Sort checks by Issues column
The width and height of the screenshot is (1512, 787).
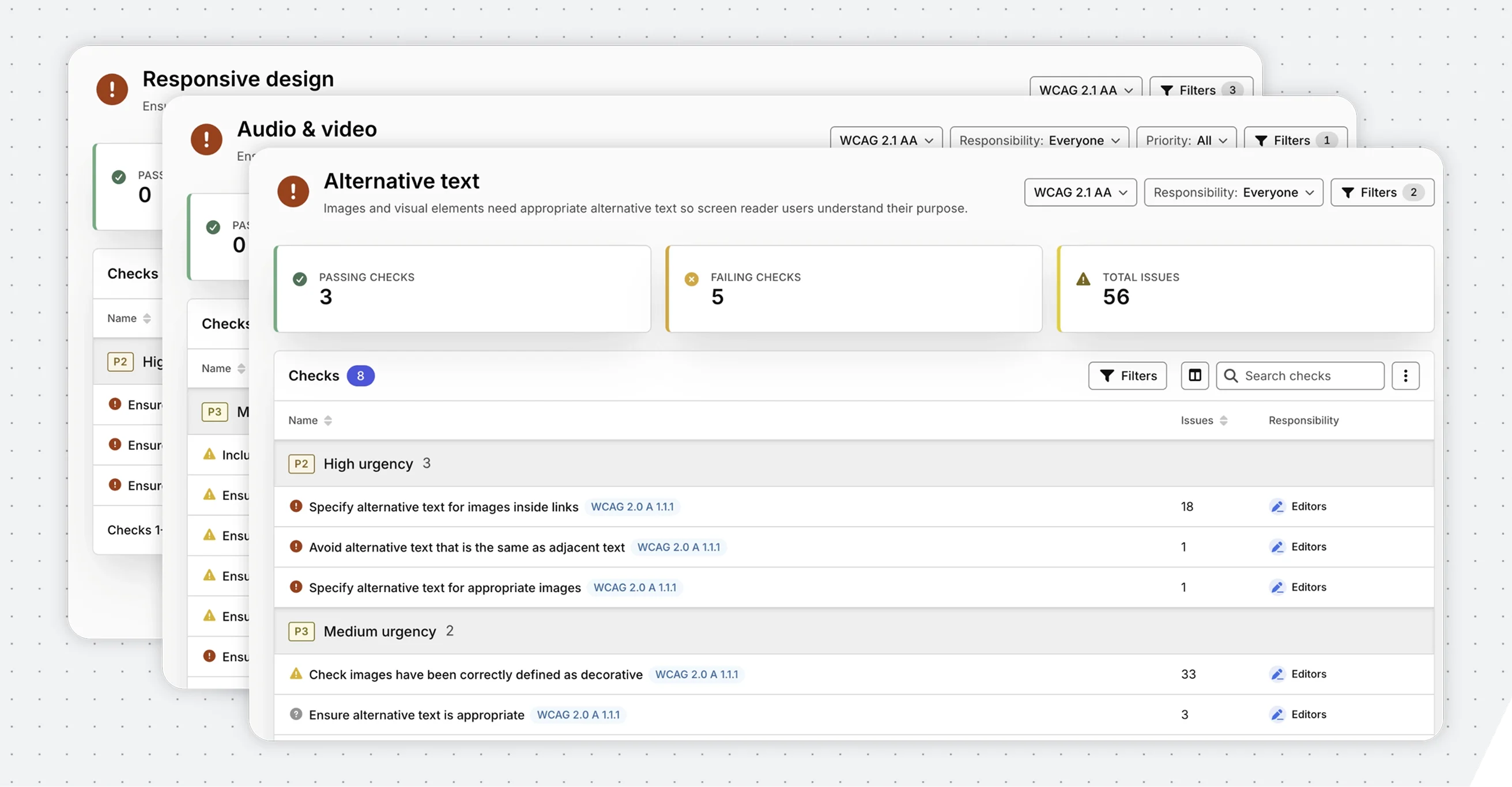pyautogui.click(x=1204, y=420)
